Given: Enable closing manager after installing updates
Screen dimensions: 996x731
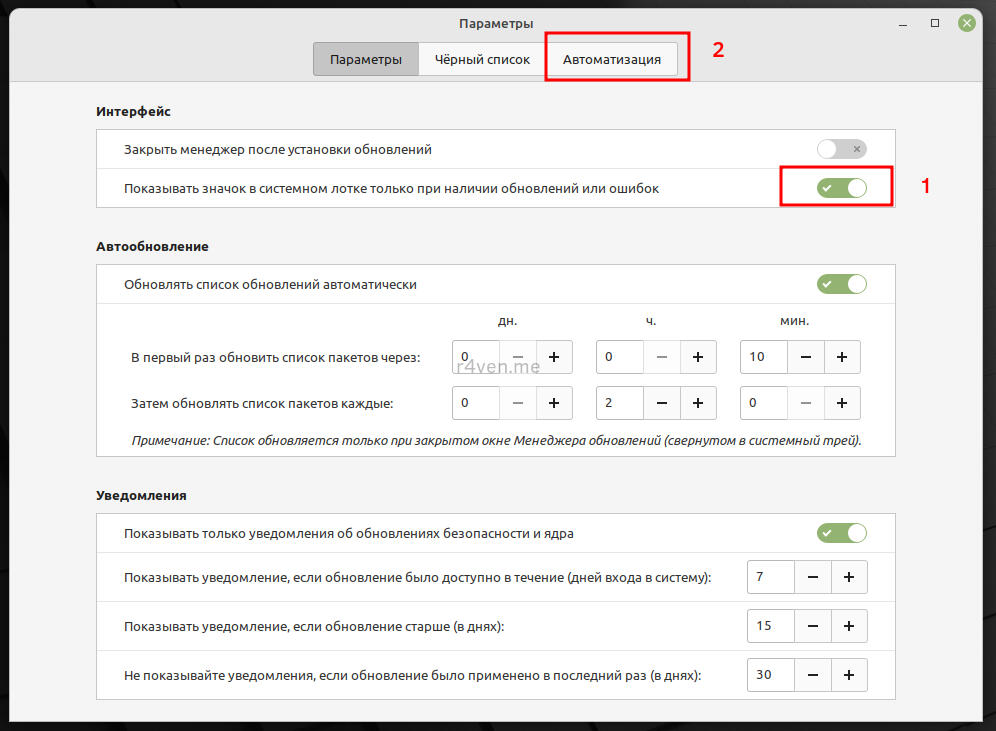Looking at the screenshot, I should [841, 149].
